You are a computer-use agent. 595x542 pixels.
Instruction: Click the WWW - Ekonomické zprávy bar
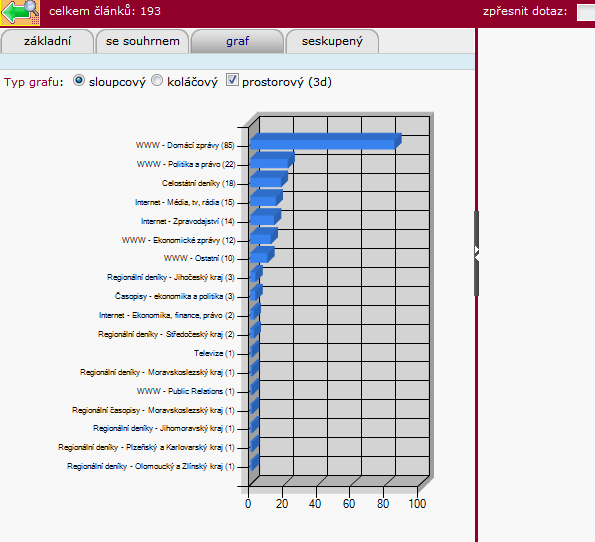click(x=264, y=236)
